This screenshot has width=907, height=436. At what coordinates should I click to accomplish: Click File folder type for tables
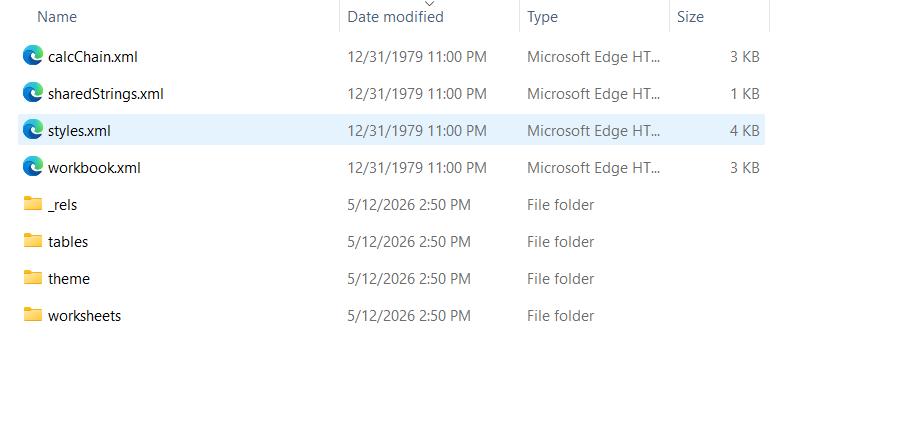(561, 242)
